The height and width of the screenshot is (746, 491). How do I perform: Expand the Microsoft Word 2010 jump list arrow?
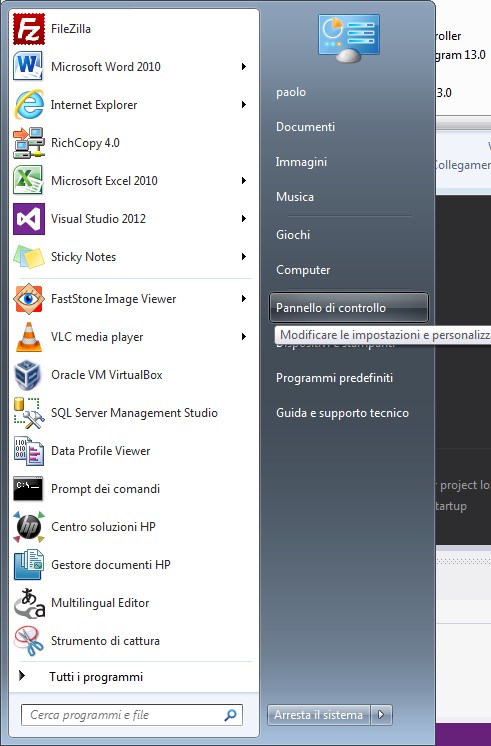[244, 67]
